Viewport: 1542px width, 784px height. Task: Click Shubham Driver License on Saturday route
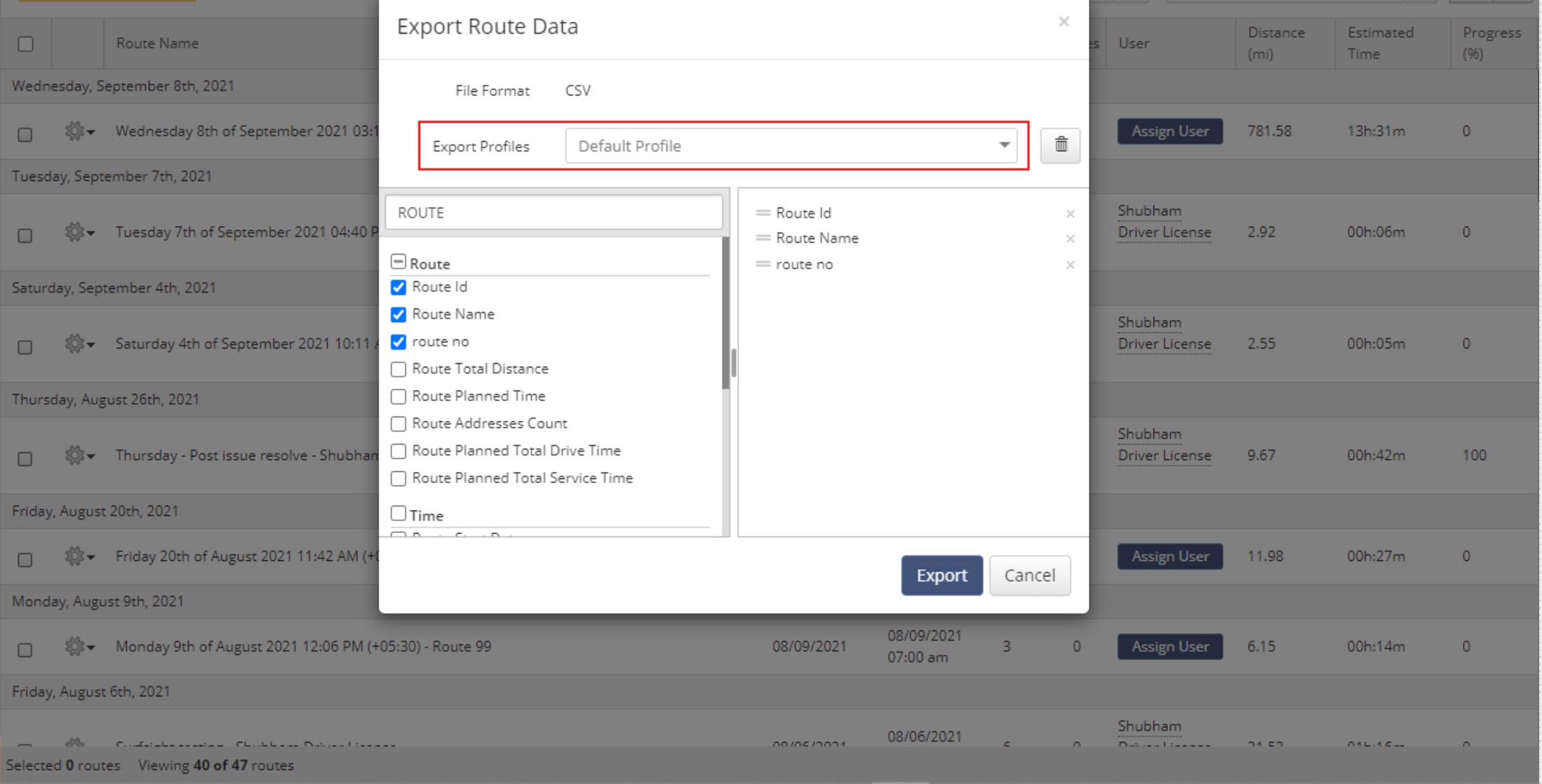pos(1165,333)
